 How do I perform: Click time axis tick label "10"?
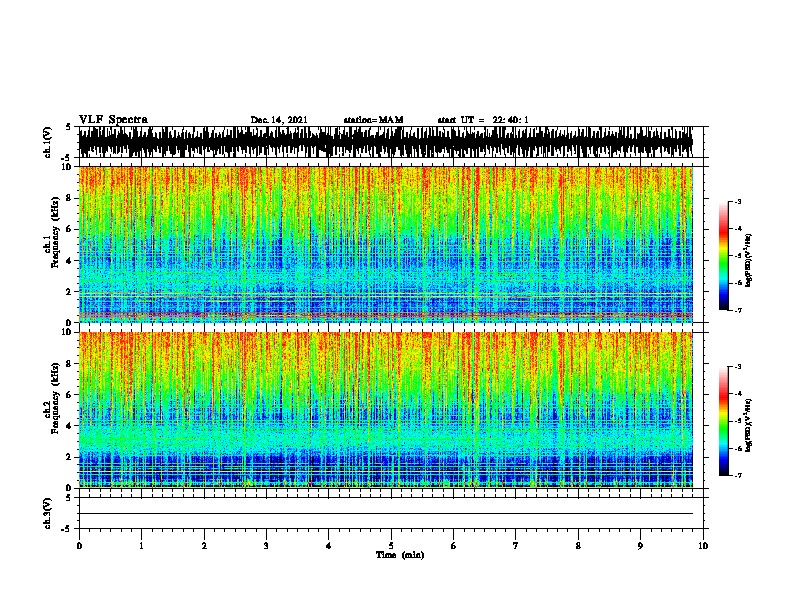(703, 546)
